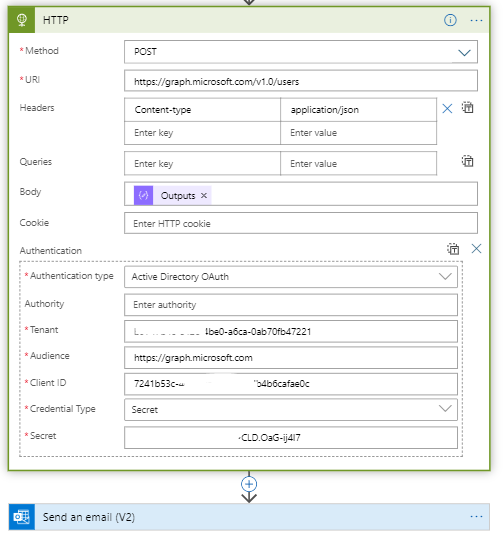
Task: Click the Audience field with graph.microsoft.com
Action: coord(291,358)
